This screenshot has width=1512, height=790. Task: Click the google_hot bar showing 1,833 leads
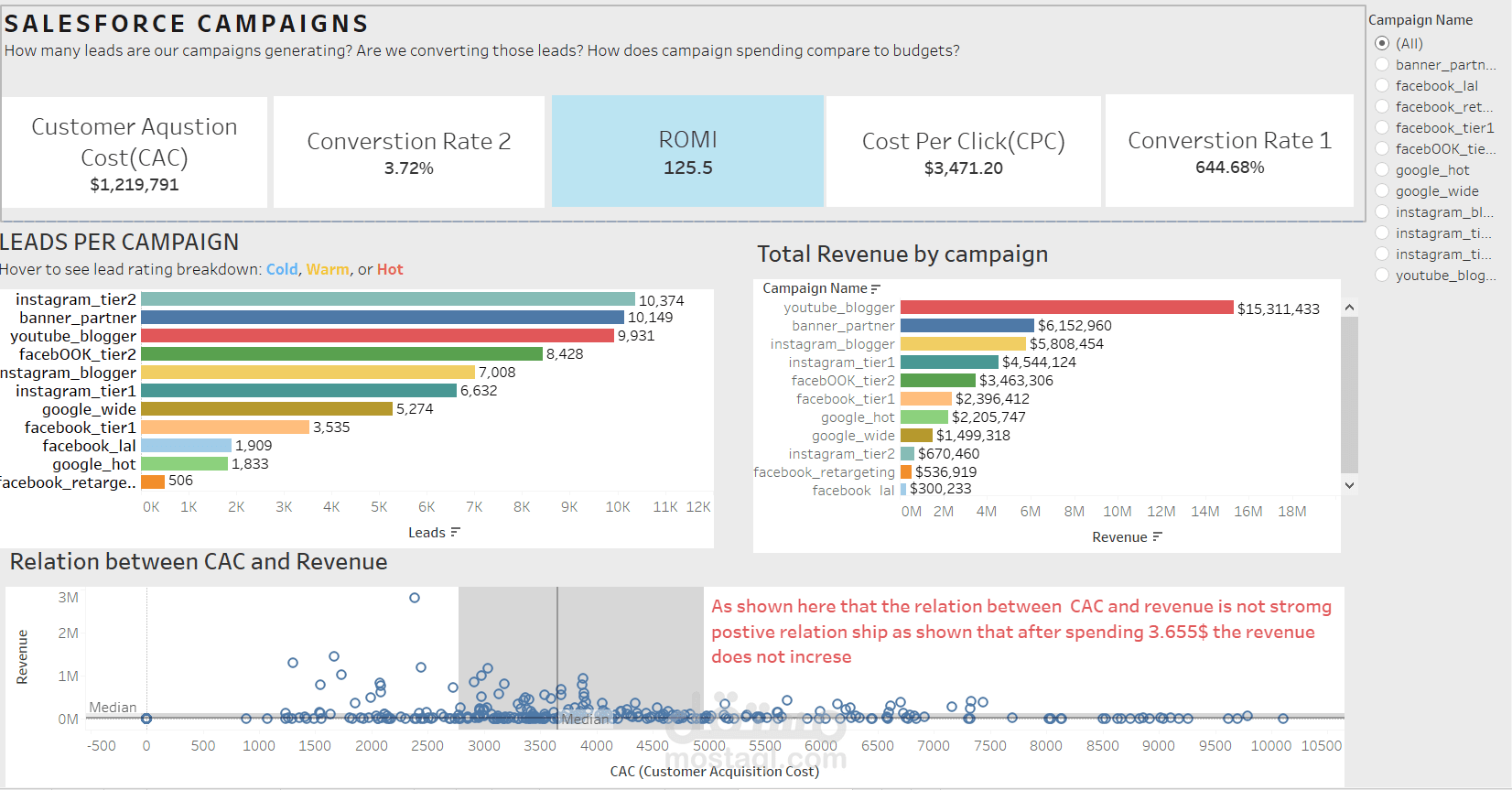coord(185,464)
